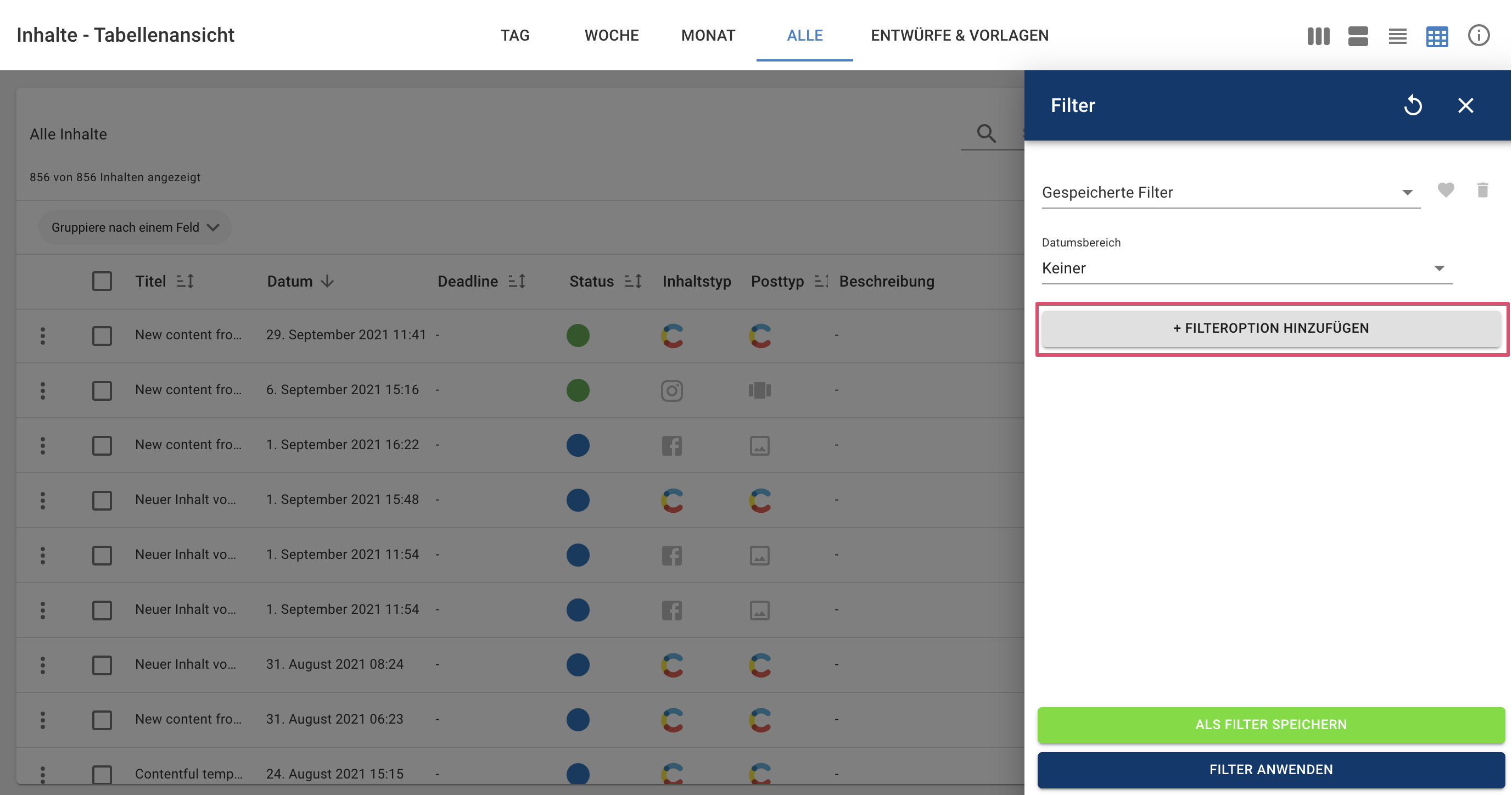Open row menu for 1. September 2021 16:22 entry
This screenshot has height=795, width=1512.
click(42, 445)
